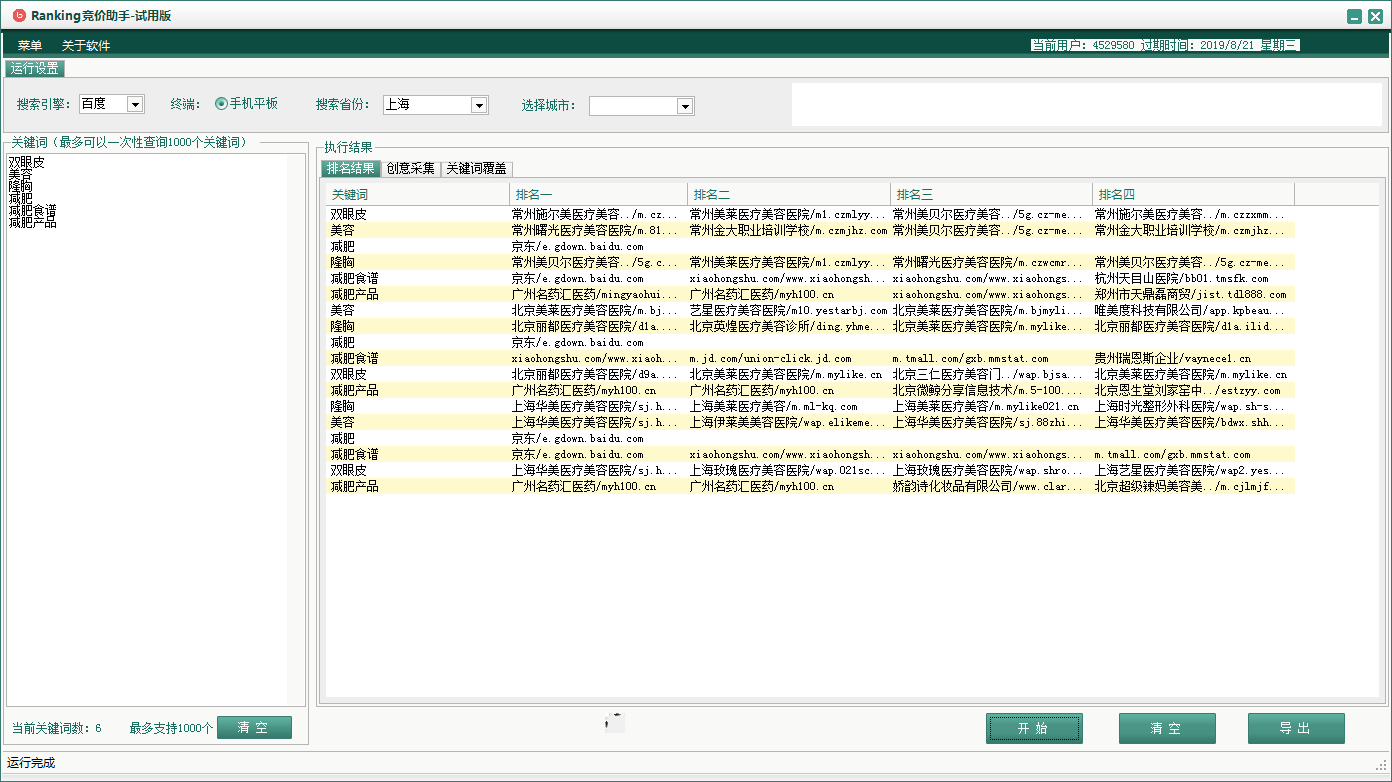Switch to the 创意采集 tab

(411, 168)
